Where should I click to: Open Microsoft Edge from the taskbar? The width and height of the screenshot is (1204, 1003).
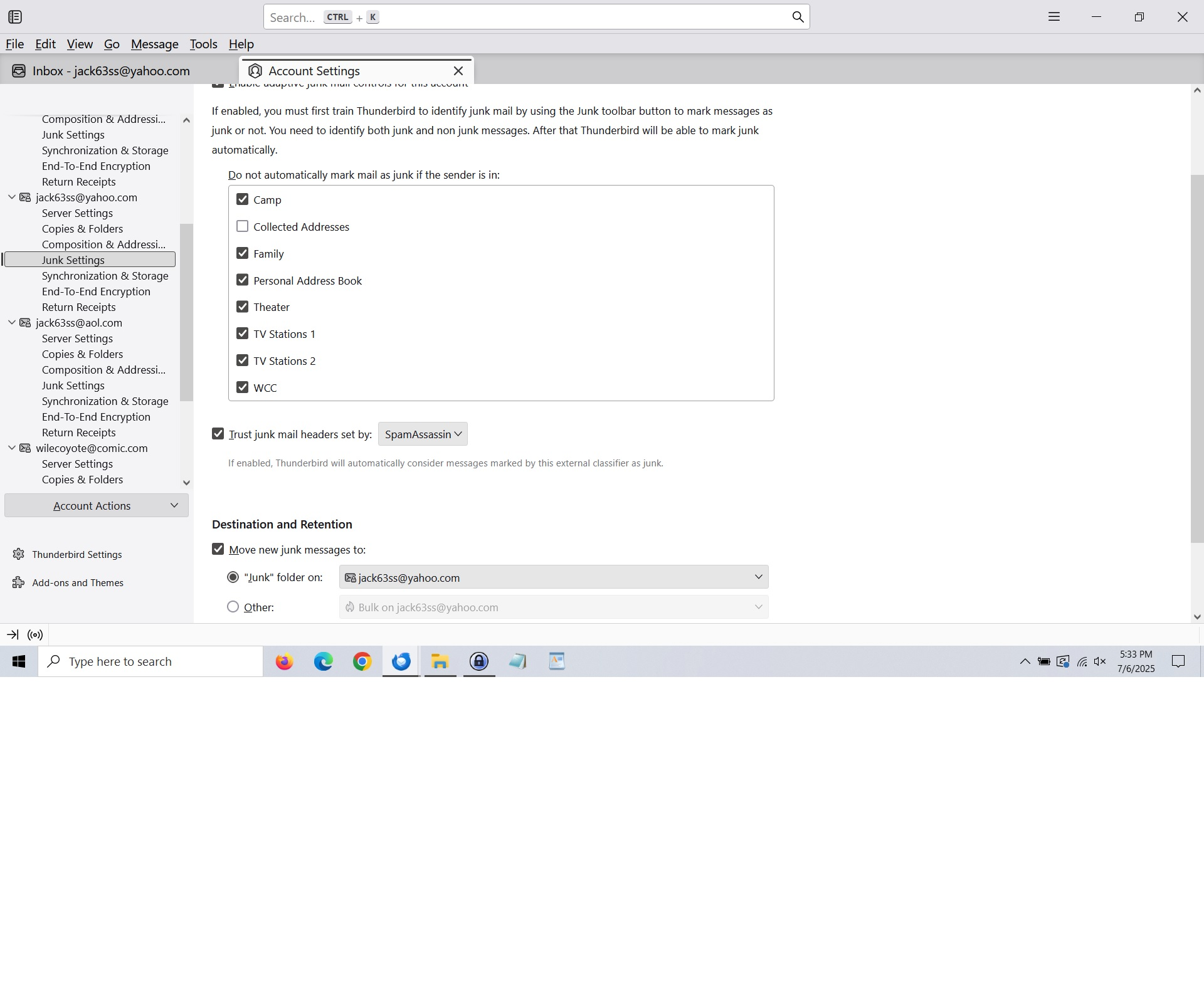pyautogui.click(x=324, y=661)
